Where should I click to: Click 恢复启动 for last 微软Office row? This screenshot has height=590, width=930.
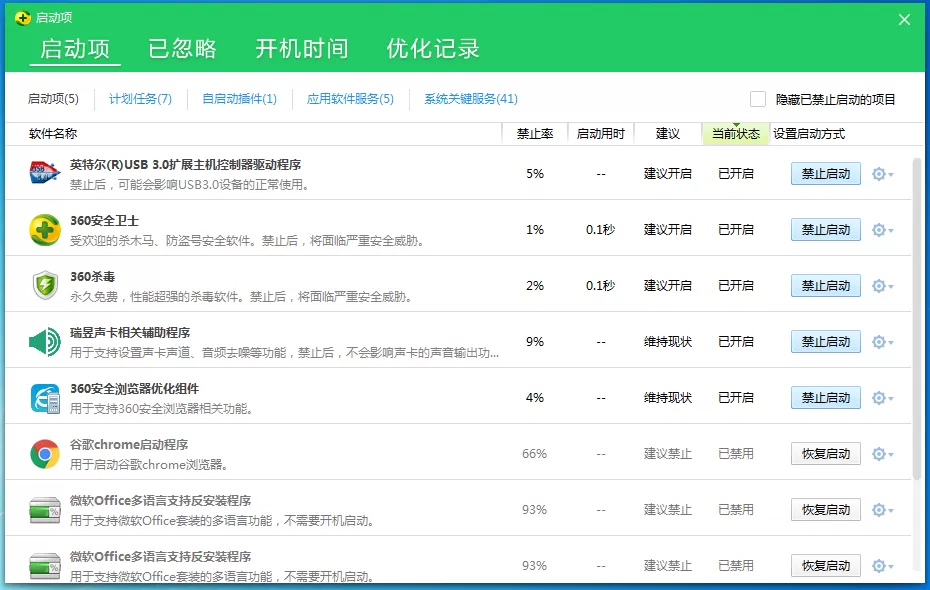(826, 566)
